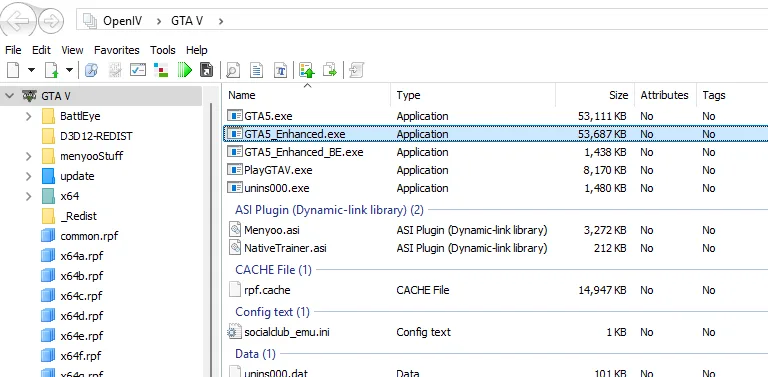Click OpenIV in the breadcrumb path

click(x=121, y=21)
